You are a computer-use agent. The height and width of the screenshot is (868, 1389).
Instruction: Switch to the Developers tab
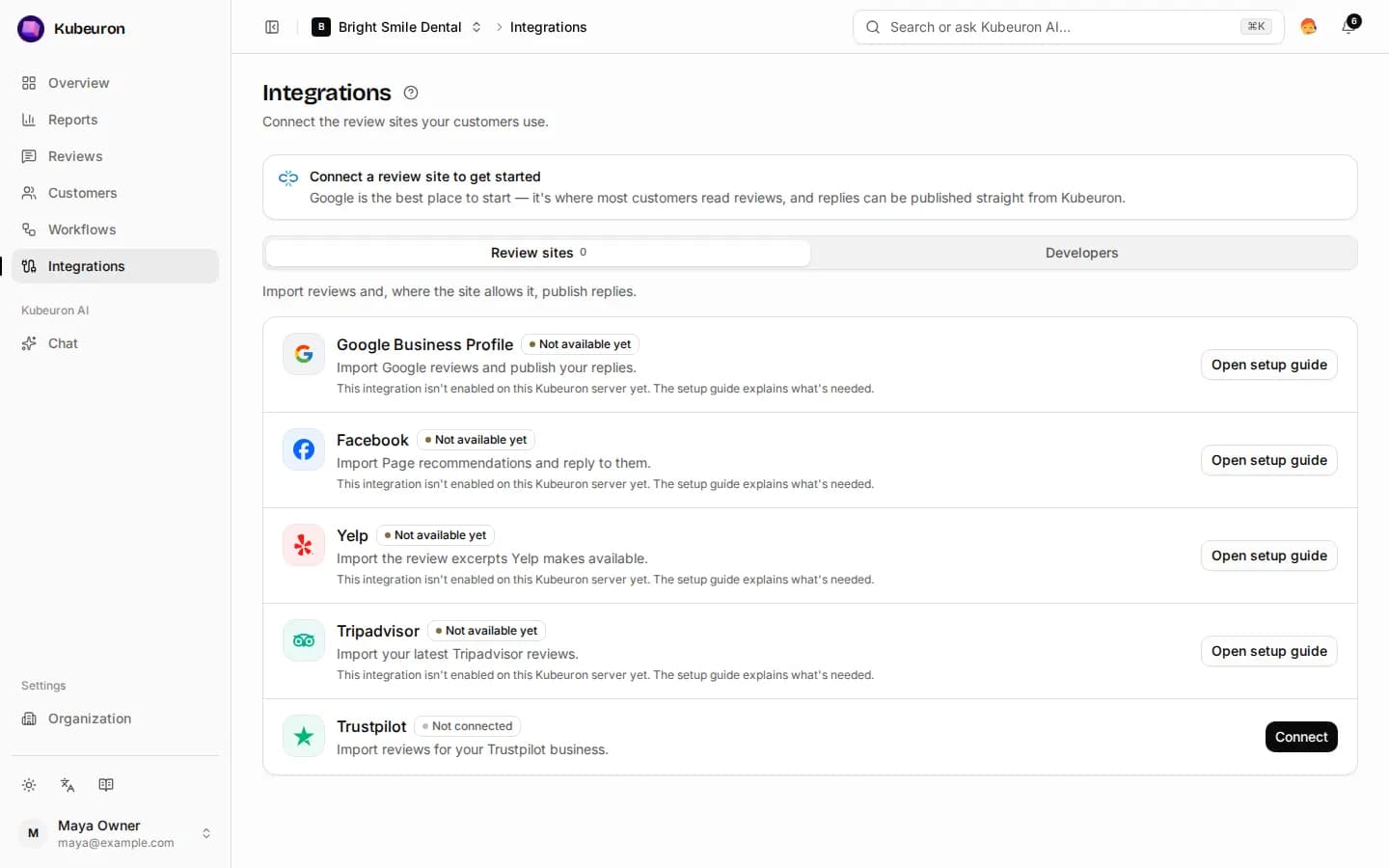point(1082,253)
